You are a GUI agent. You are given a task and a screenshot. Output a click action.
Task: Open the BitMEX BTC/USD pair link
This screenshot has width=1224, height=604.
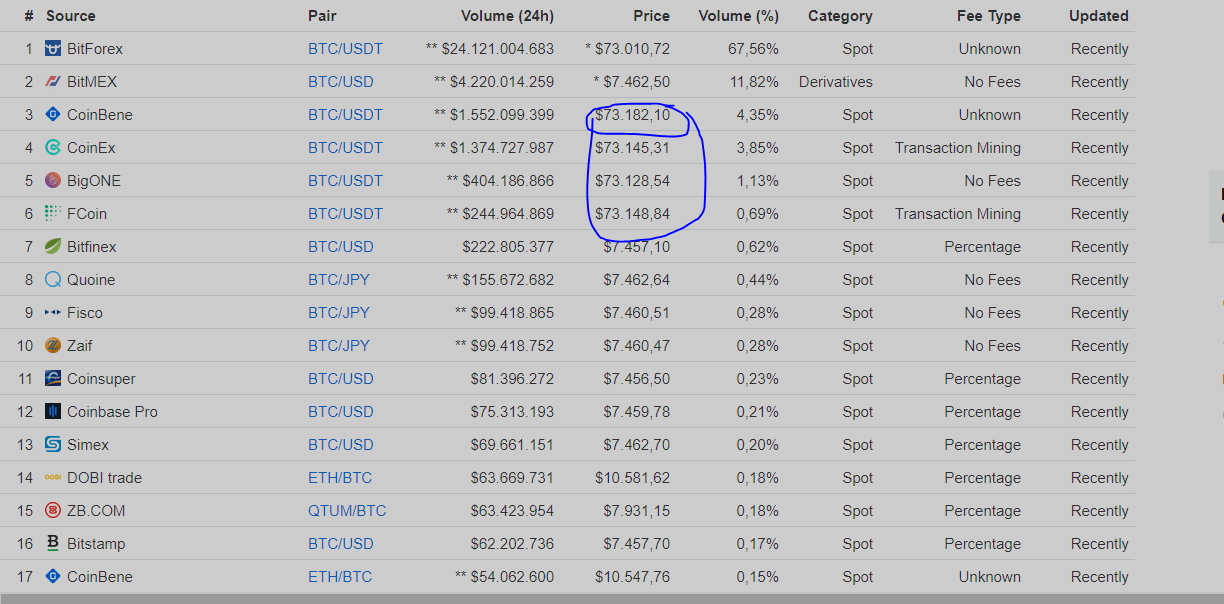click(x=340, y=82)
